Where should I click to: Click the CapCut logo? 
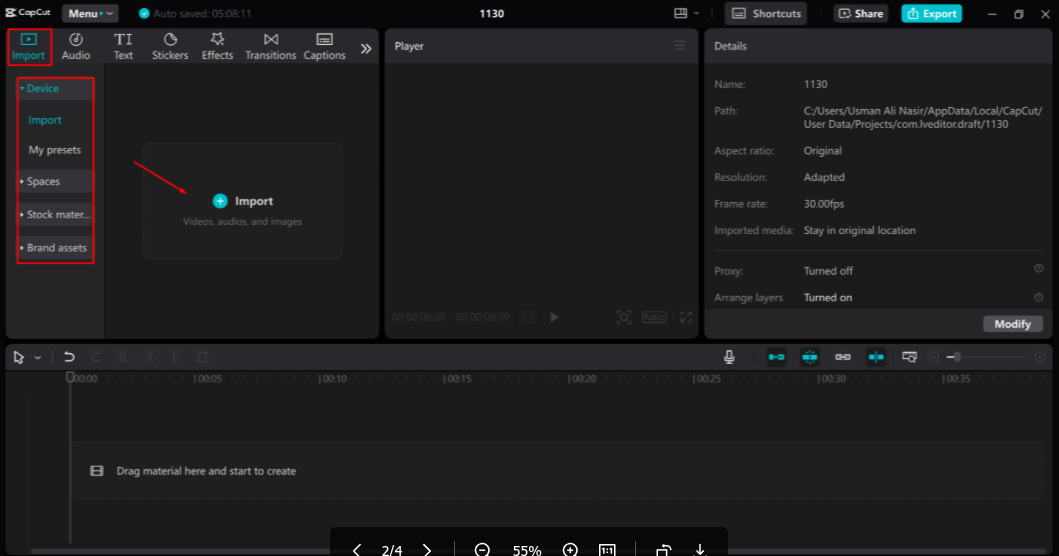tap(28, 13)
